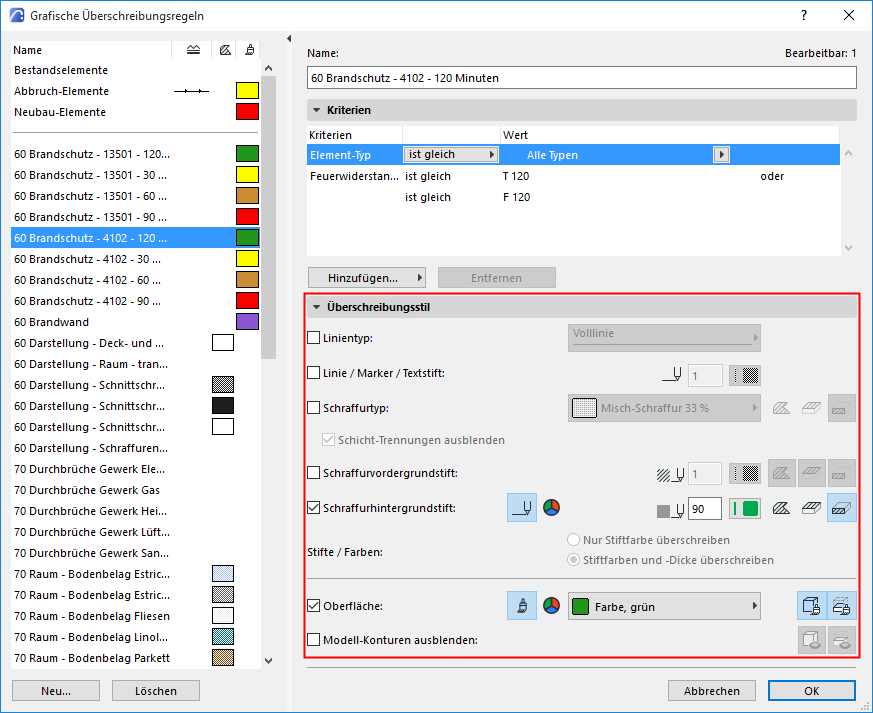
Task: Click green pen color swatch beside value 90
Action: pos(745,509)
